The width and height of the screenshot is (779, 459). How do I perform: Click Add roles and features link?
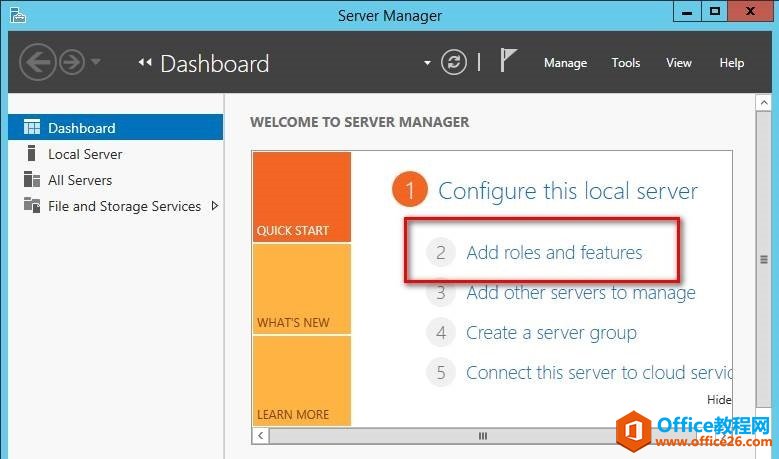[x=554, y=252]
